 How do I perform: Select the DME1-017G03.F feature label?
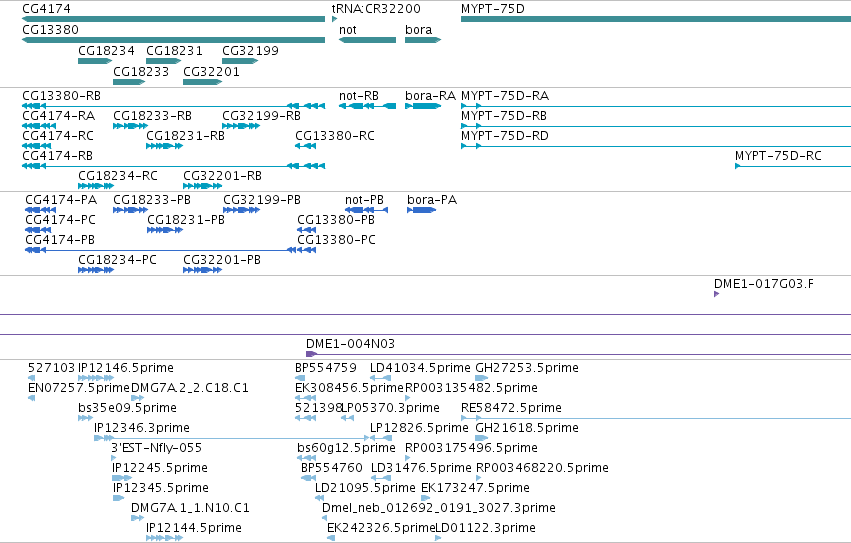point(764,284)
